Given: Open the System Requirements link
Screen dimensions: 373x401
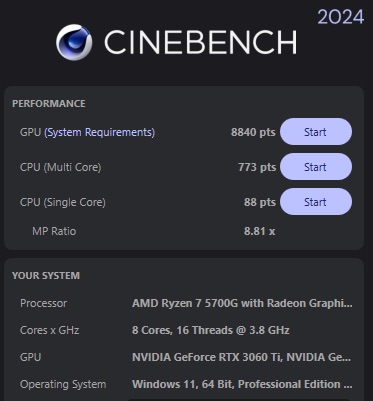Looking at the screenshot, I should pyautogui.click(x=99, y=132).
